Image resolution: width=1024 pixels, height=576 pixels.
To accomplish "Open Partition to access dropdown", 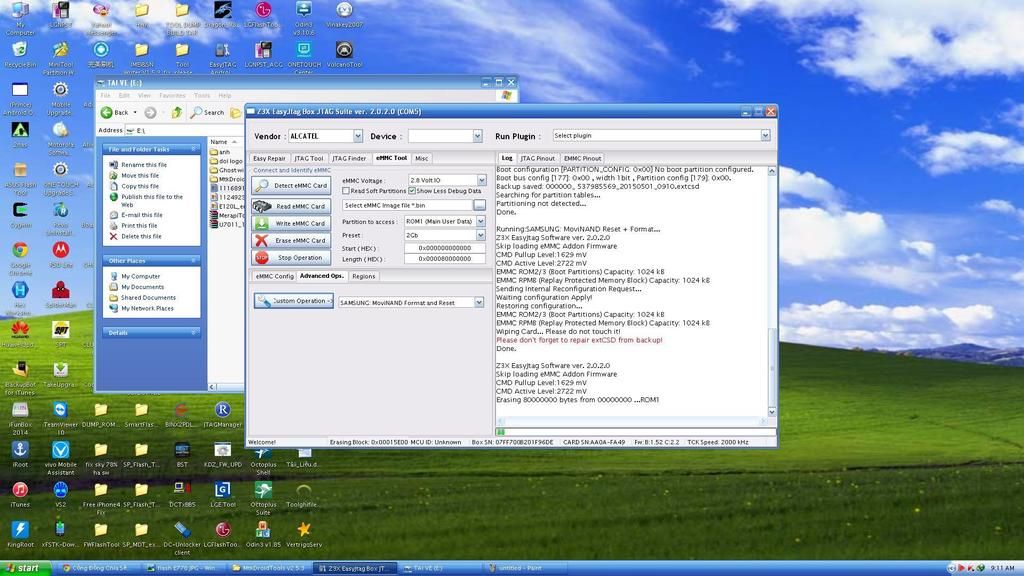I will (x=481, y=221).
